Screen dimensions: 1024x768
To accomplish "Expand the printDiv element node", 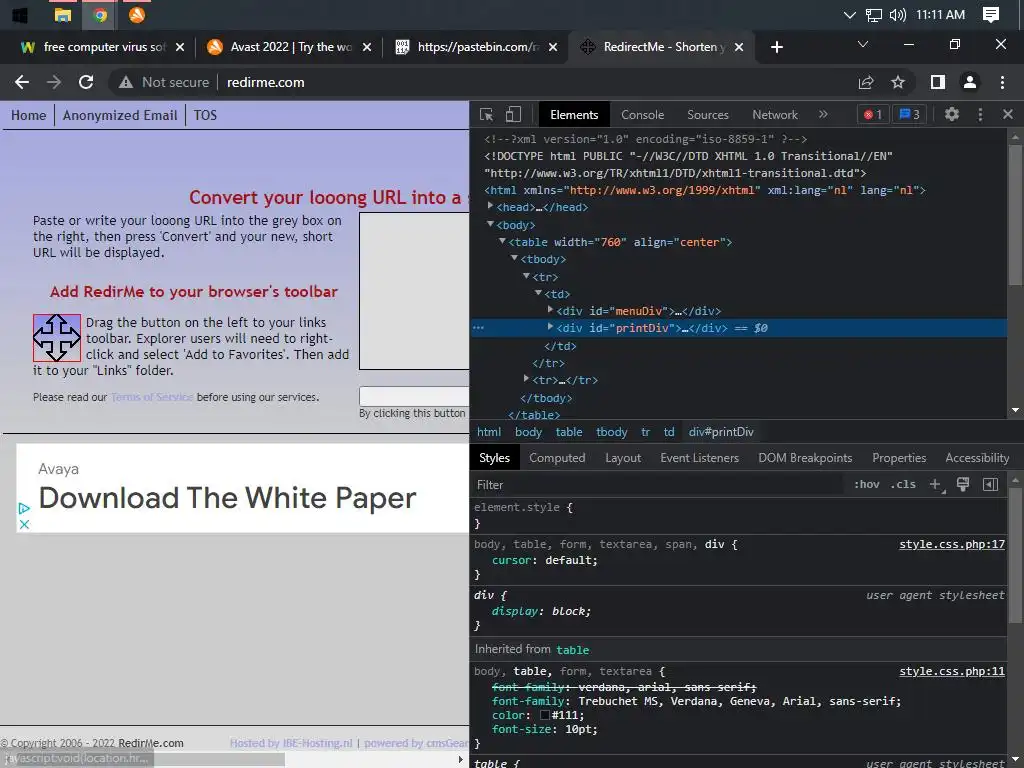I will [550, 327].
